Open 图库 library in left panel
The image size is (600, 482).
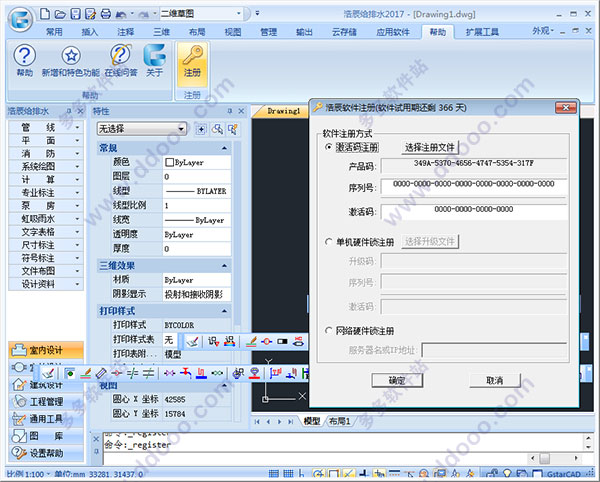pyautogui.click(x=46, y=436)
